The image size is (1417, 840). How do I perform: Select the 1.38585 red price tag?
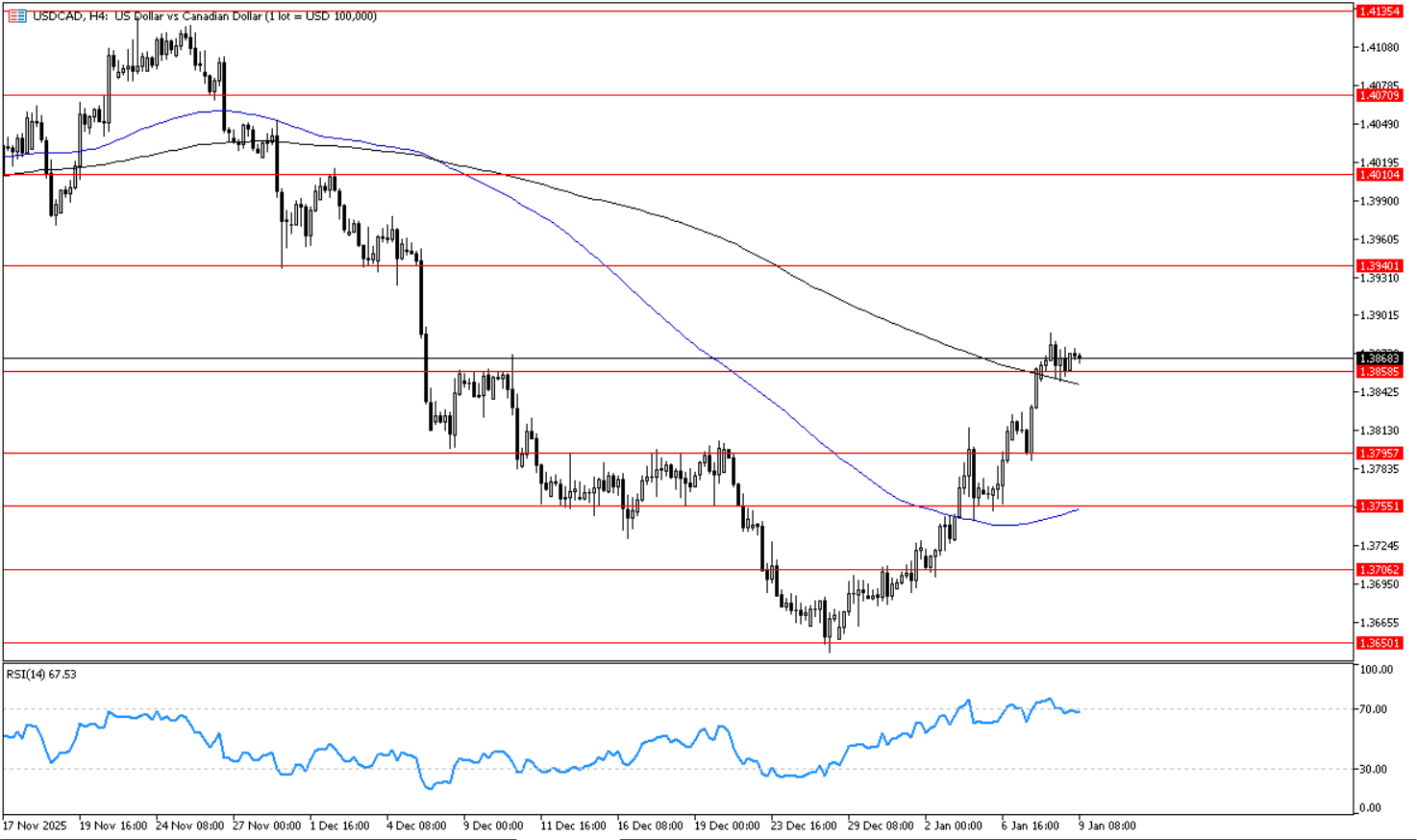[x=1379, y=371]
